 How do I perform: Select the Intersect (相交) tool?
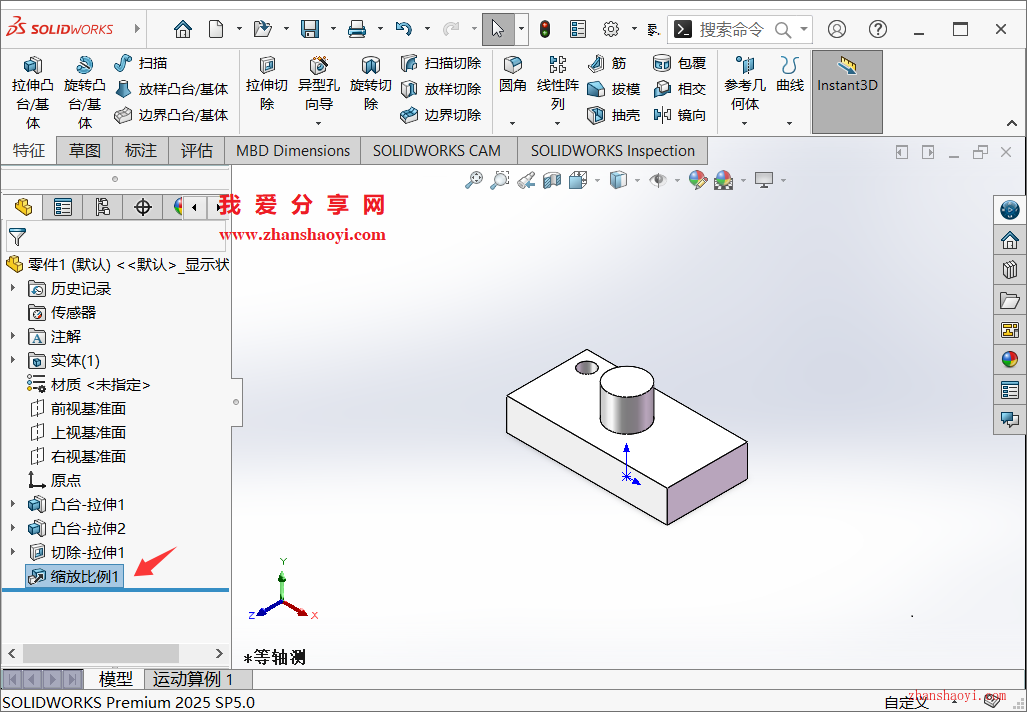pyautogui.click(x=679, y=89)
